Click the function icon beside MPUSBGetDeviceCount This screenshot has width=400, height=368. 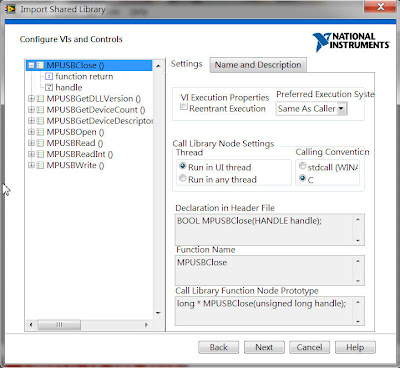pos(40,110)
